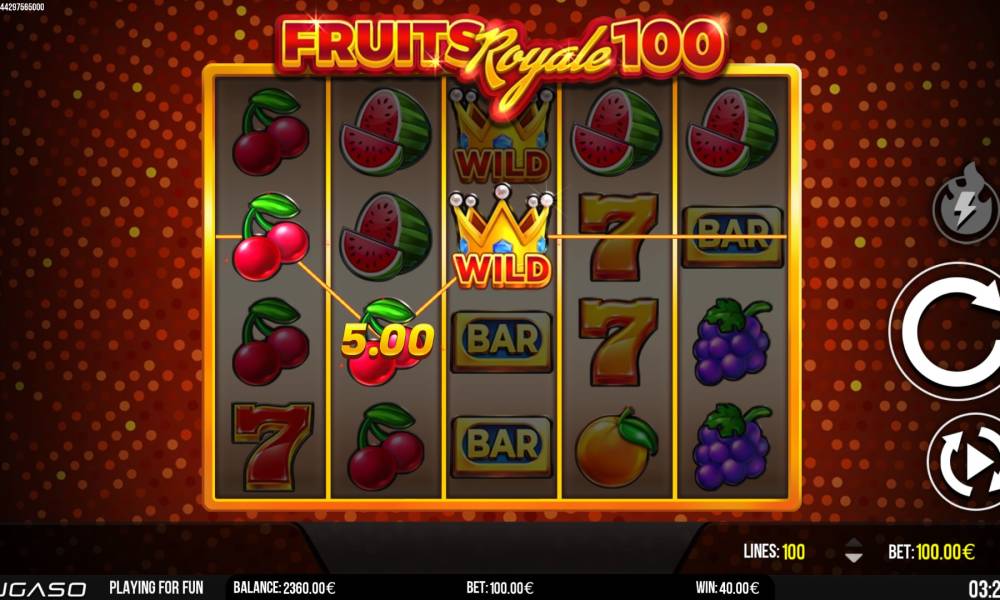This screenshot has height=600, width=1000.
Task: Click the upper grapes symbol on fifth reel
Action: (x=731, y=341)
